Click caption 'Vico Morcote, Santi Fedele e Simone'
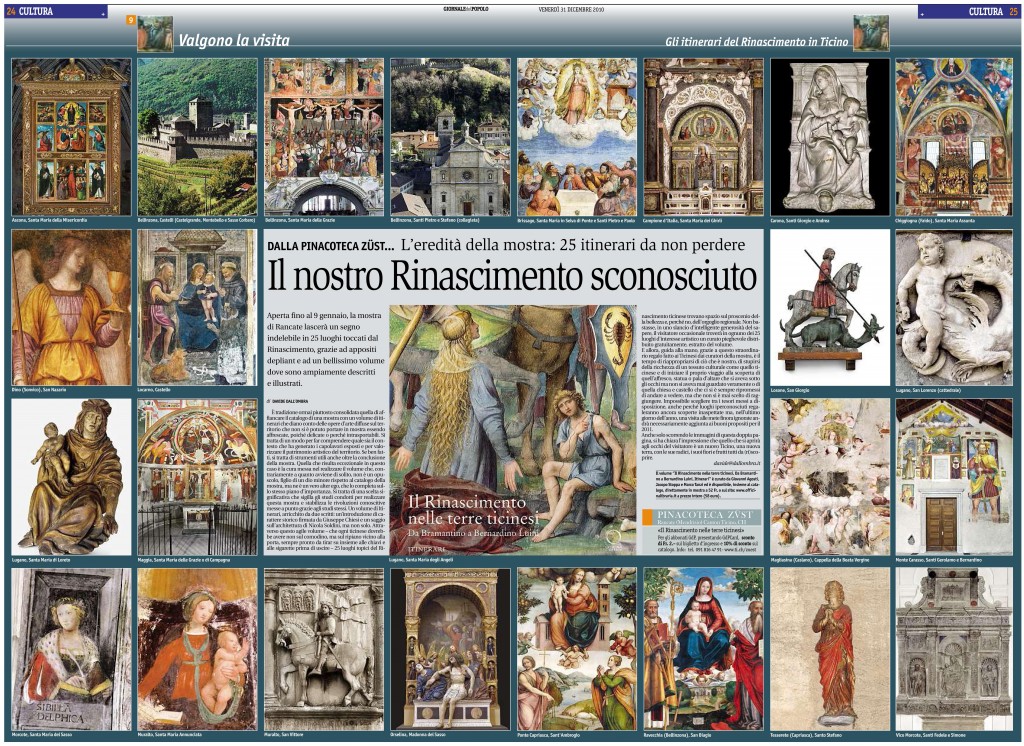The width and height of the screenshot is (1024, 746). point(931,735)
